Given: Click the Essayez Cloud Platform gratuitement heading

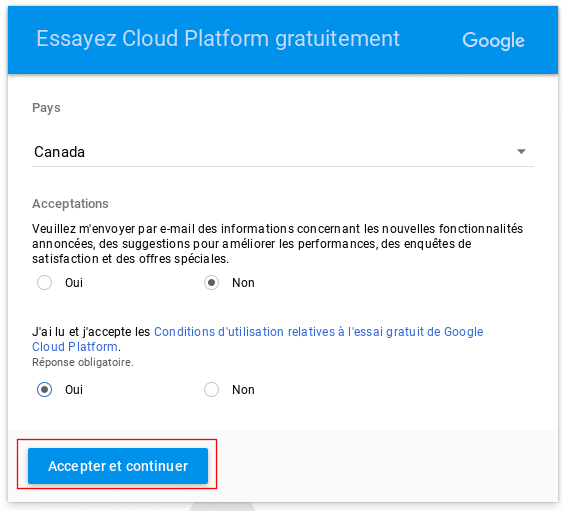Looking at the screenshot, I should click(x=218, y=39).
